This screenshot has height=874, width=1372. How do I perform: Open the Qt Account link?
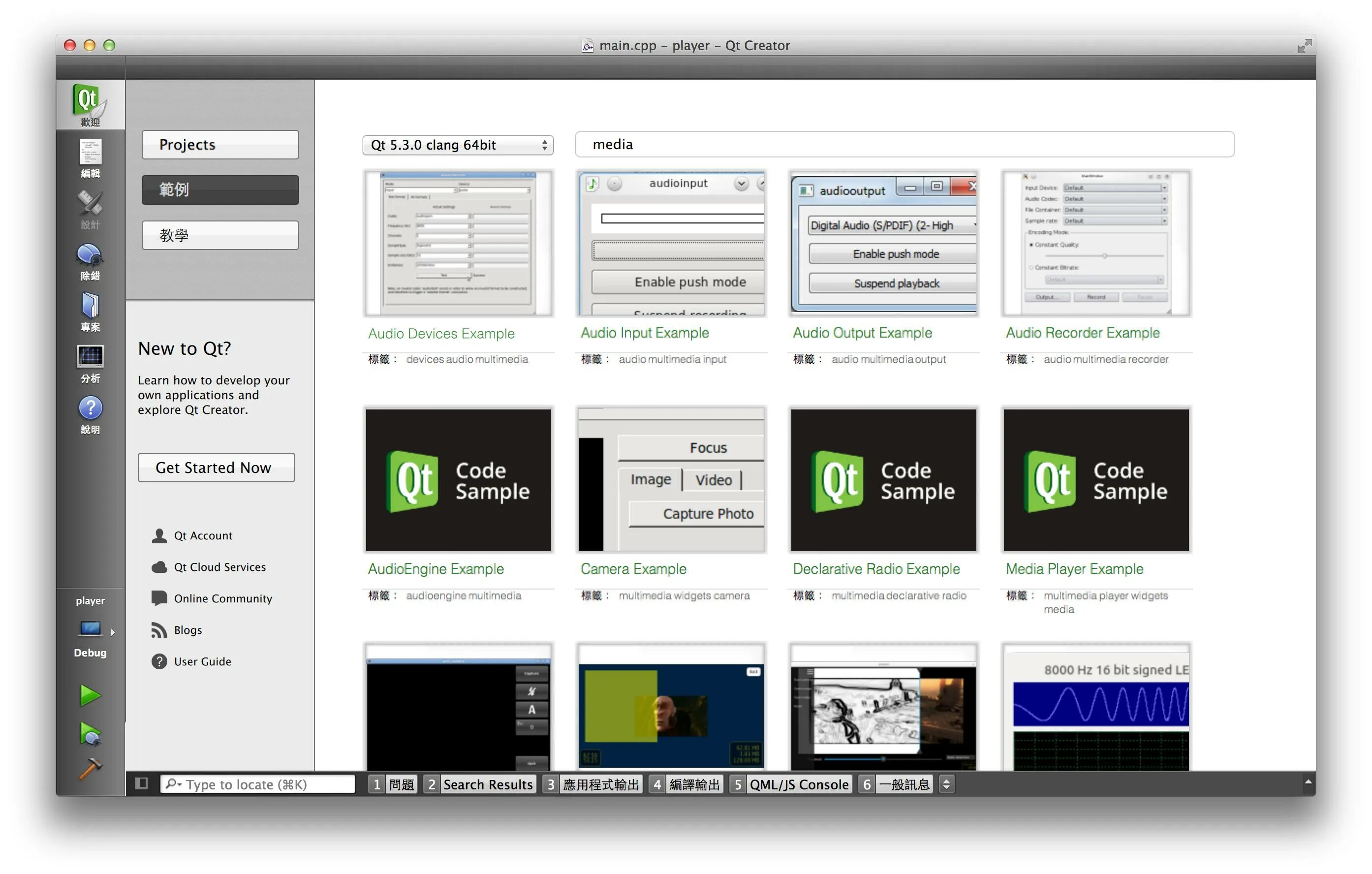[203, 535]
